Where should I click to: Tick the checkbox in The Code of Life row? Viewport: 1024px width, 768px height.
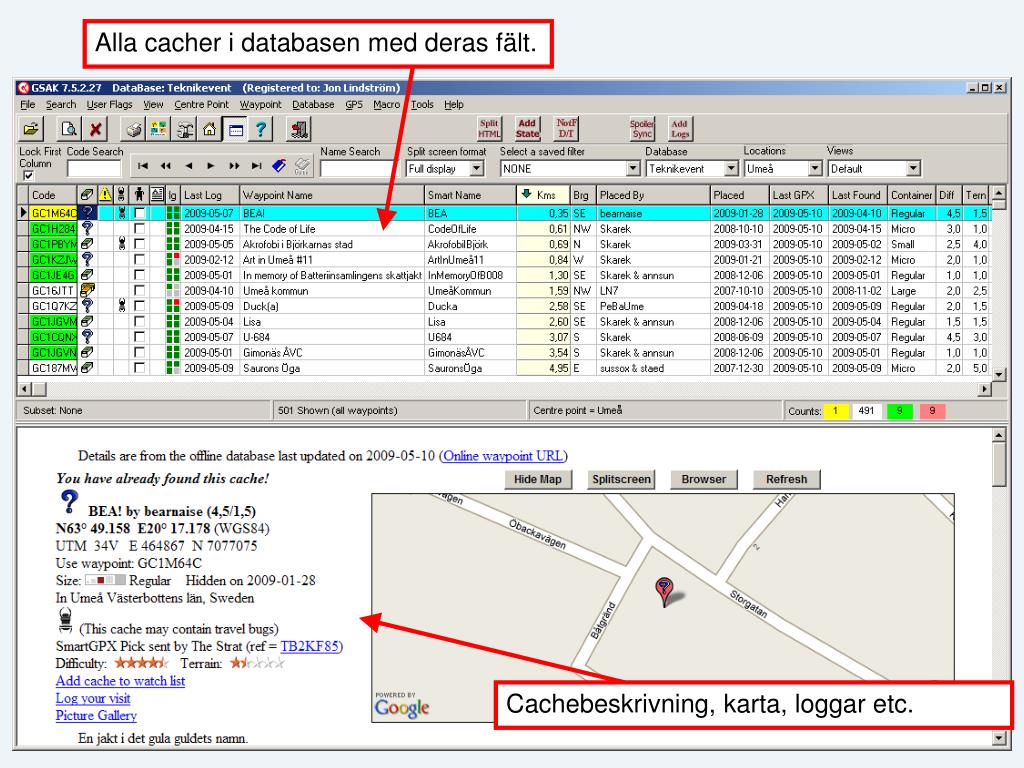(x=139, y=229)
